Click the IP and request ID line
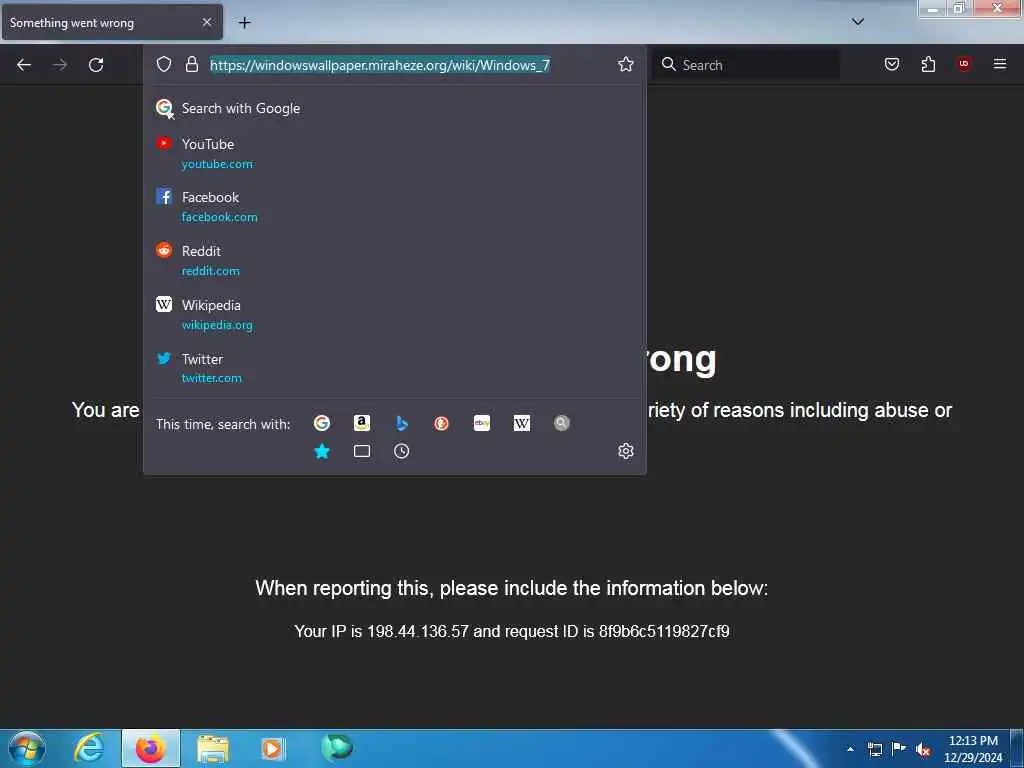1024x768 pixels. coord(511,632)
